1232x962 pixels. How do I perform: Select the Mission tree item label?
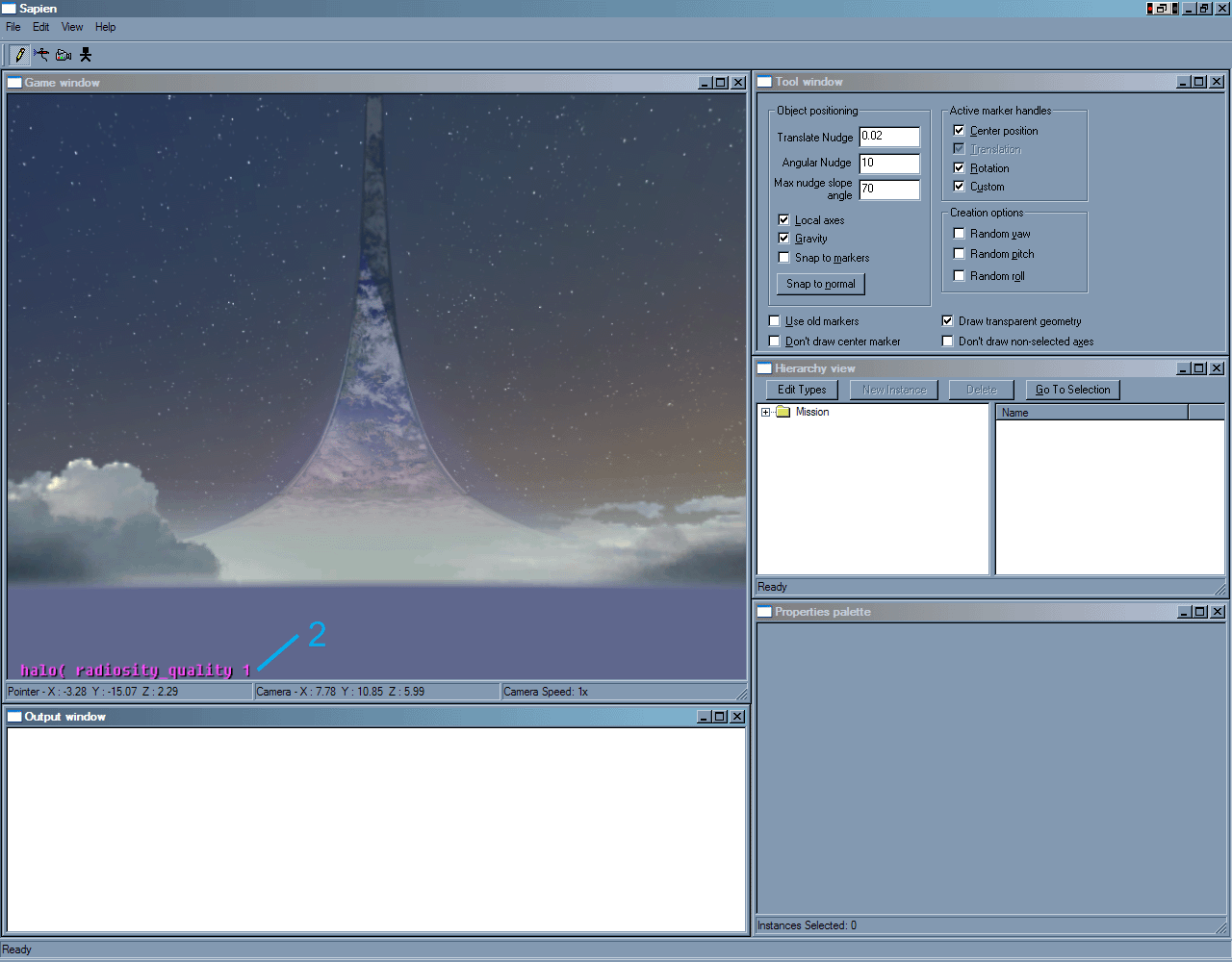[x=812, y=412]
